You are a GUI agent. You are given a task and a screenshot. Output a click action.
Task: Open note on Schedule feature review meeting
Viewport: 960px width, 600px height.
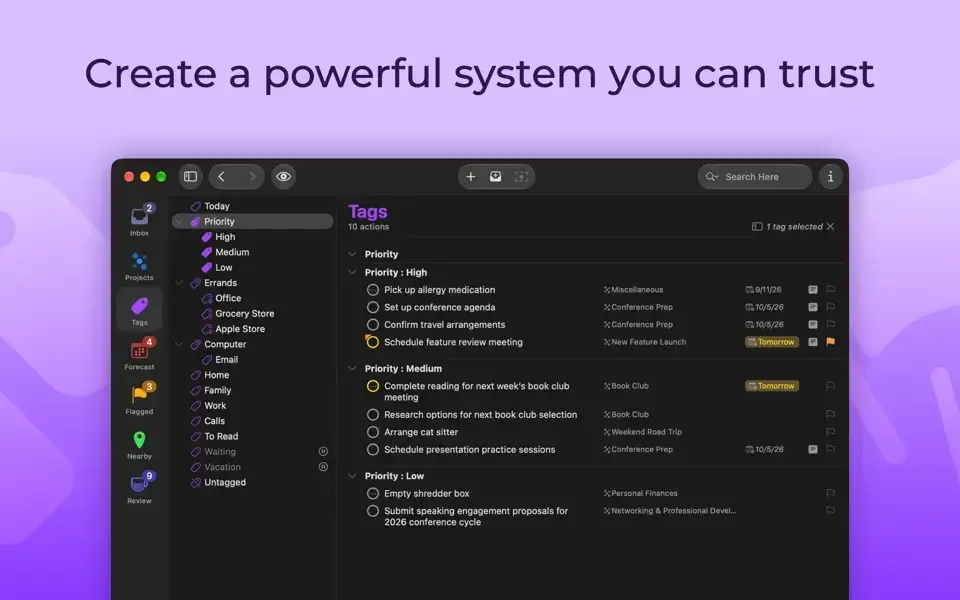(812, 342)
